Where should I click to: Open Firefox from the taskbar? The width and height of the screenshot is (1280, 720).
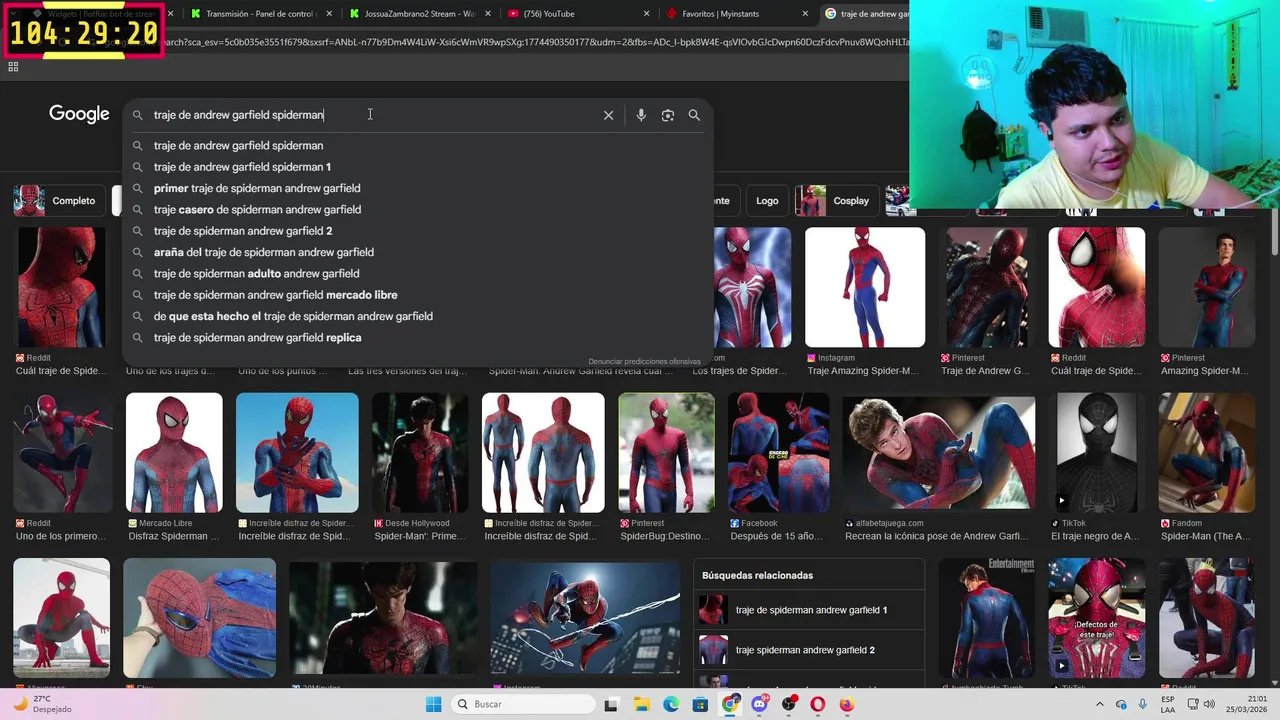coord(847,704)
